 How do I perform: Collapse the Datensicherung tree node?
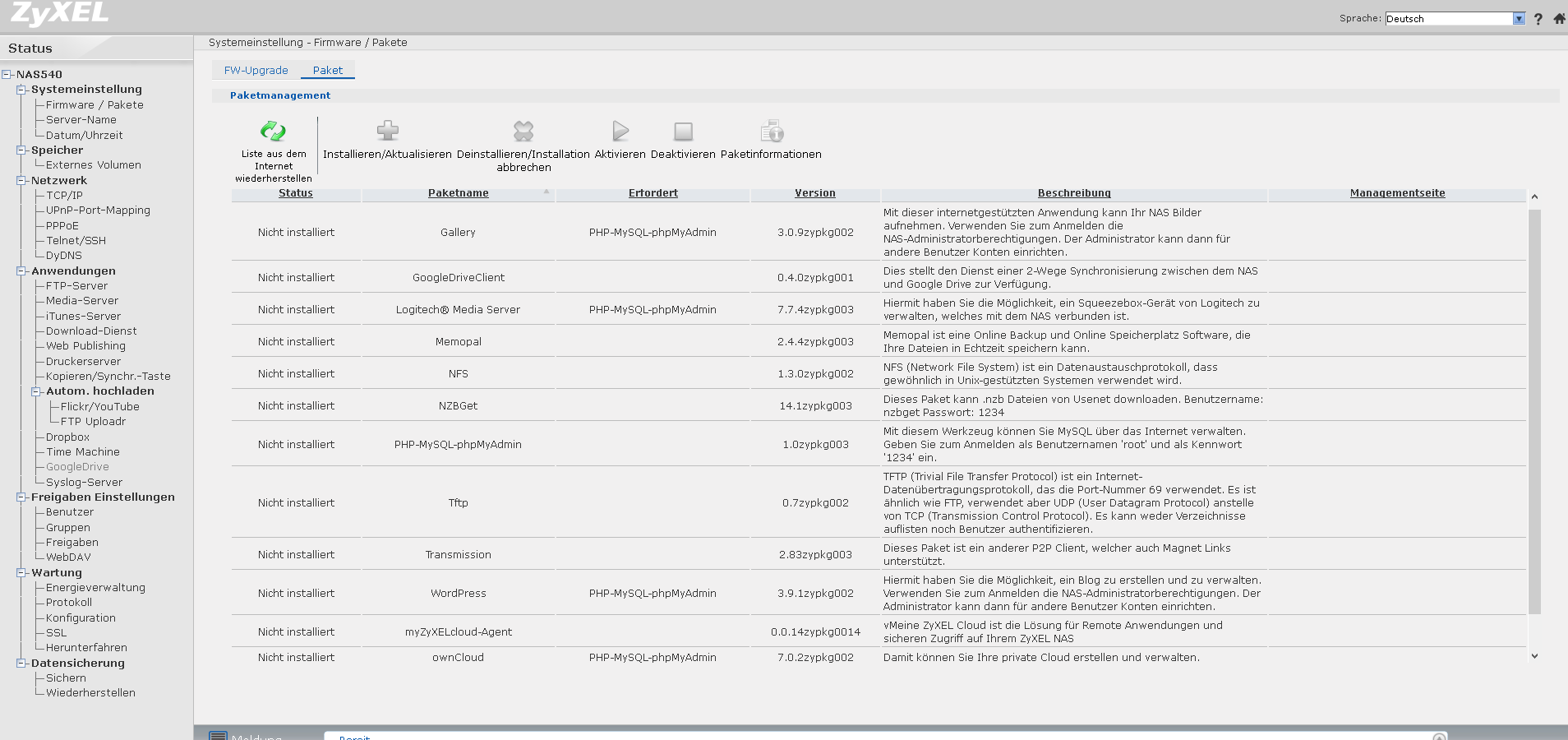pyautogui.click(x=21, y=664)
